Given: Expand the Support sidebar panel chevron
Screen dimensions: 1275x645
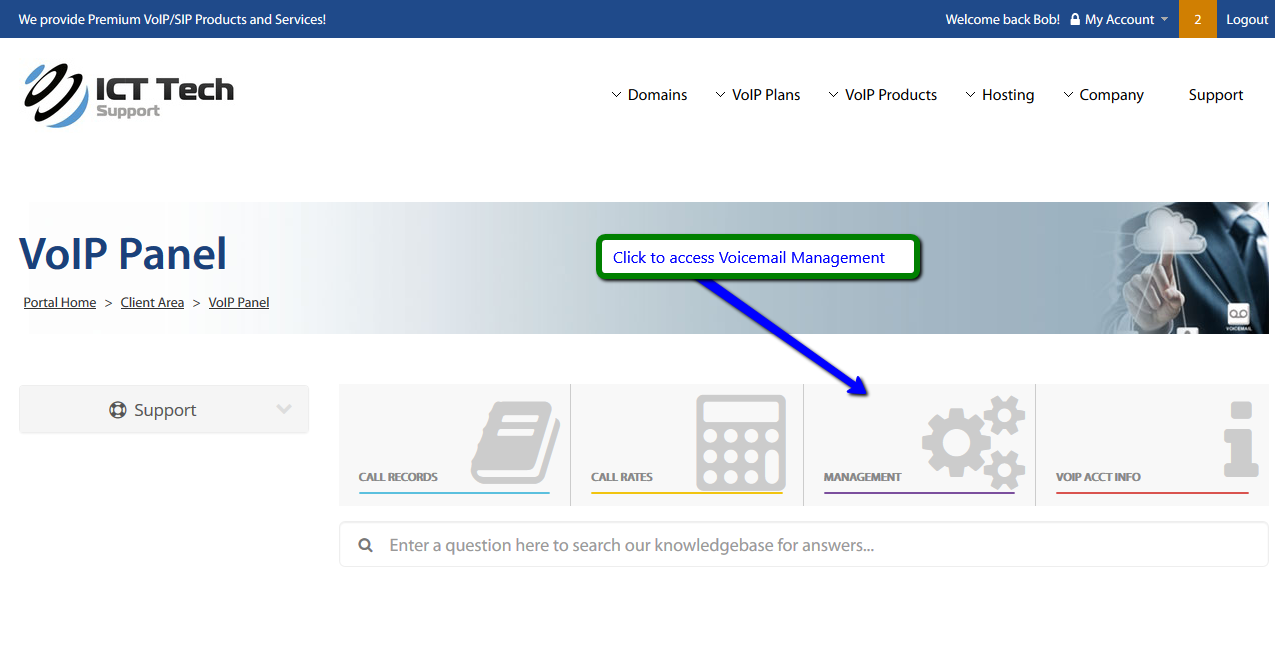Looking at the screenshot, I should pyautogui.click(x=284, y=410).
